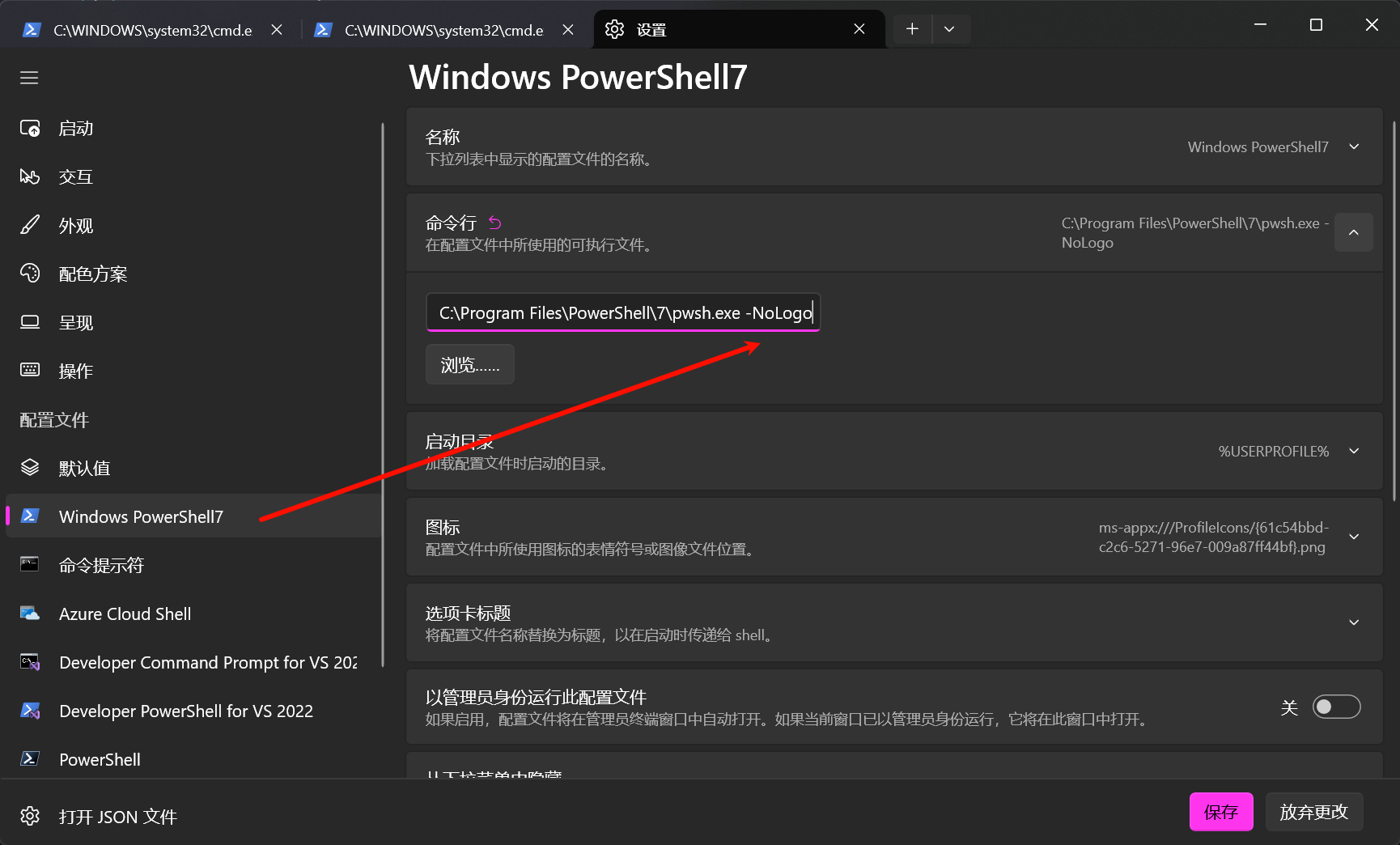Switch to the second cmd.exe tab

[x=443, y=30]
